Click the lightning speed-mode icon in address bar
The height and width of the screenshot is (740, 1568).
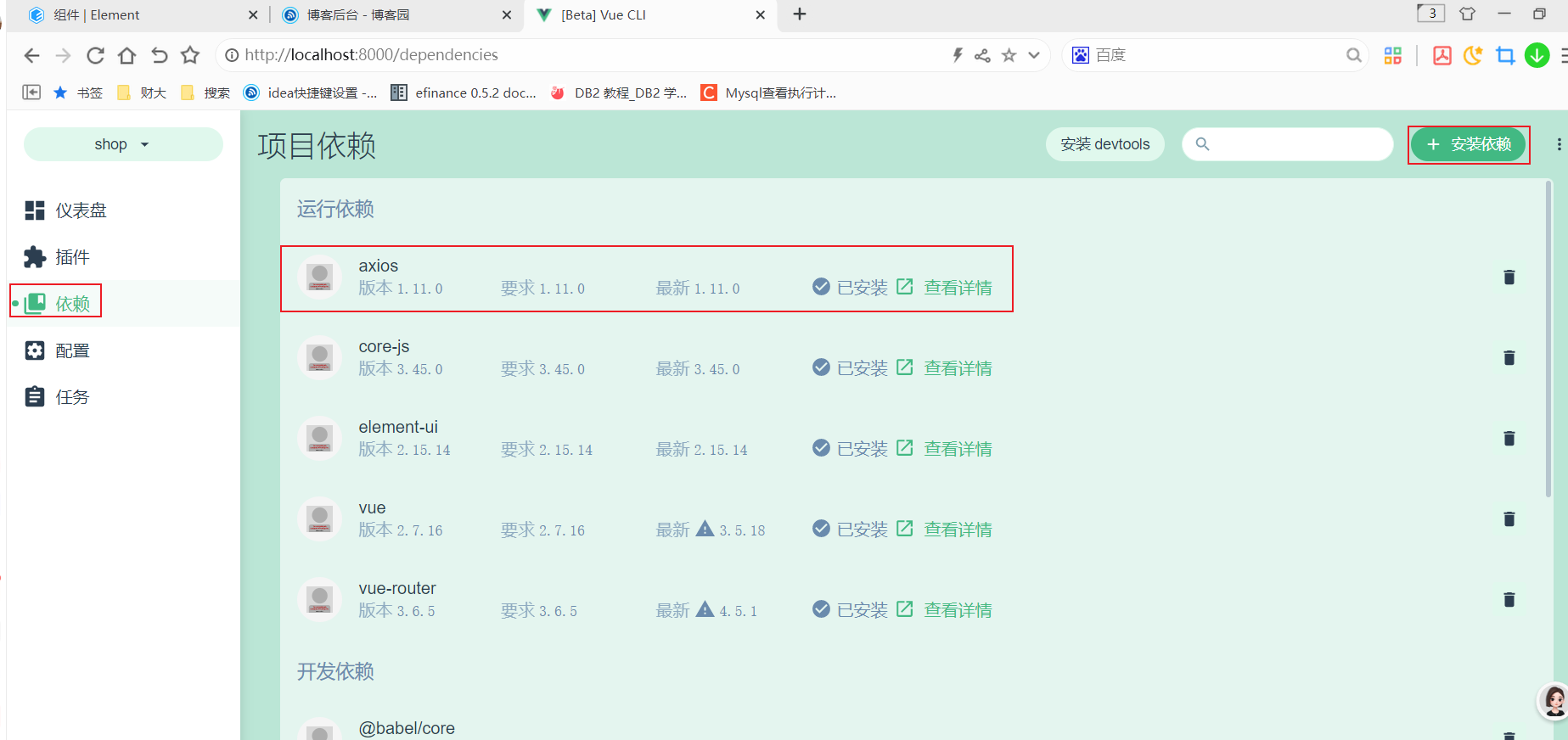click(x=957, y=55)
